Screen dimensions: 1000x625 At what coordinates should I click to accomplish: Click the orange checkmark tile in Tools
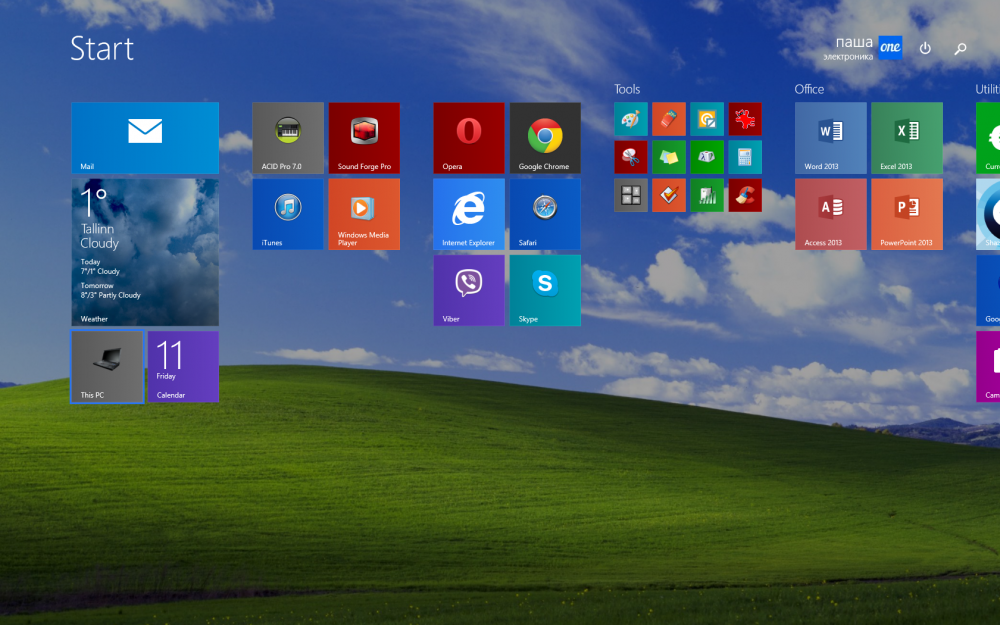pos(669,195)
